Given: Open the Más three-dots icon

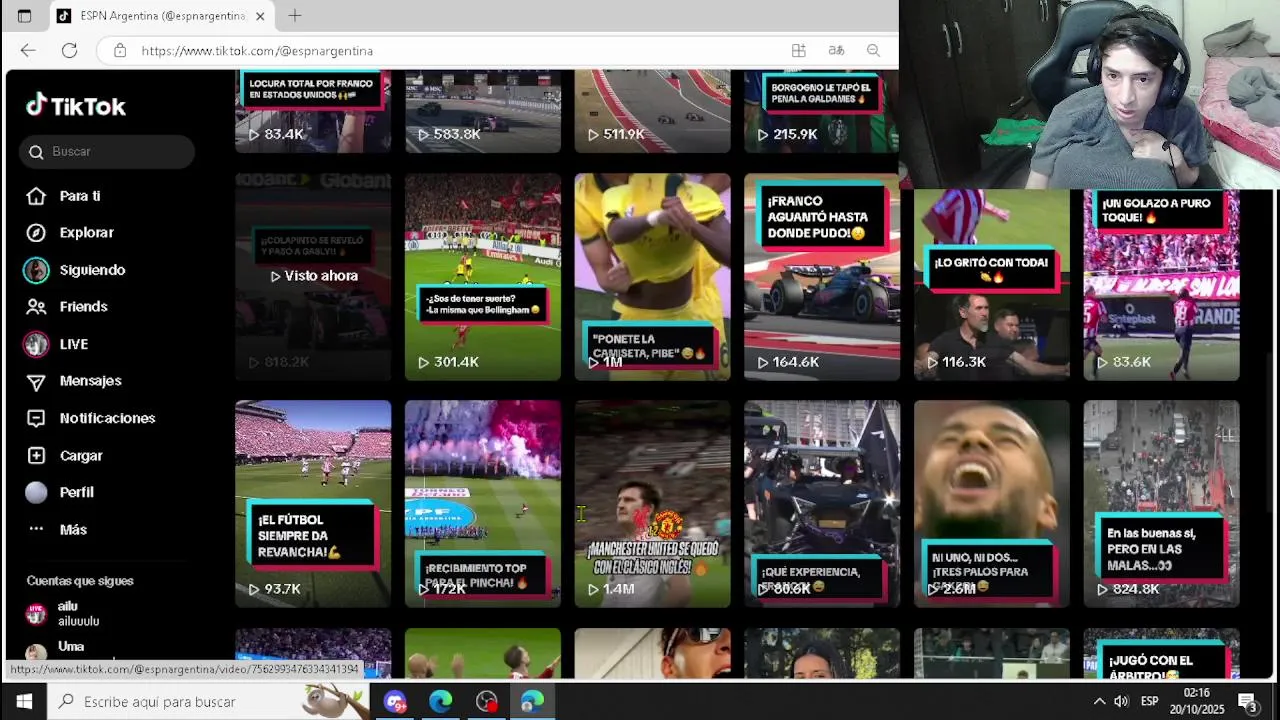Looking at the screenshot, I should coord(36,529).
